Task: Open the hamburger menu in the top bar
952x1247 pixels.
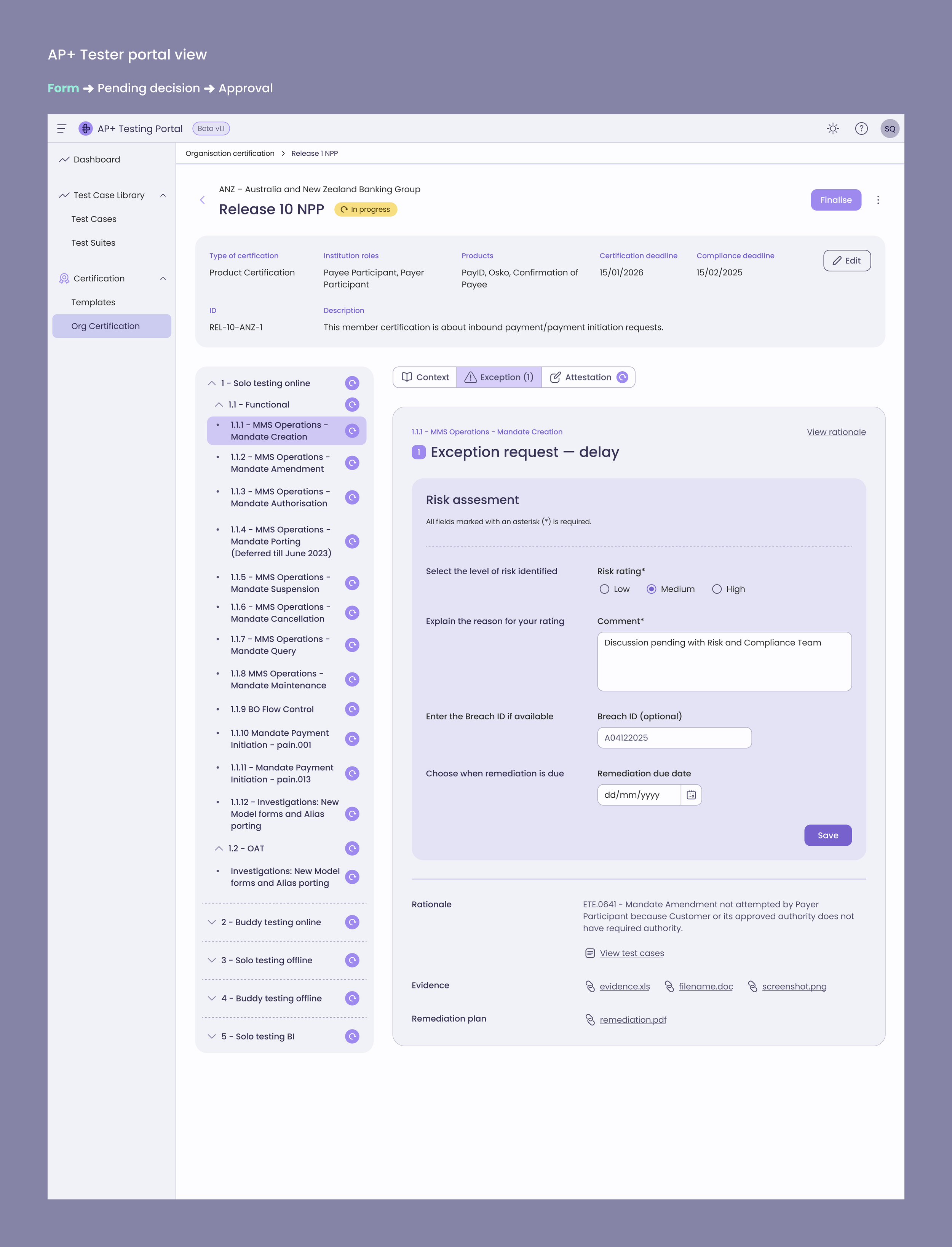Action: [x=62, y=128]
